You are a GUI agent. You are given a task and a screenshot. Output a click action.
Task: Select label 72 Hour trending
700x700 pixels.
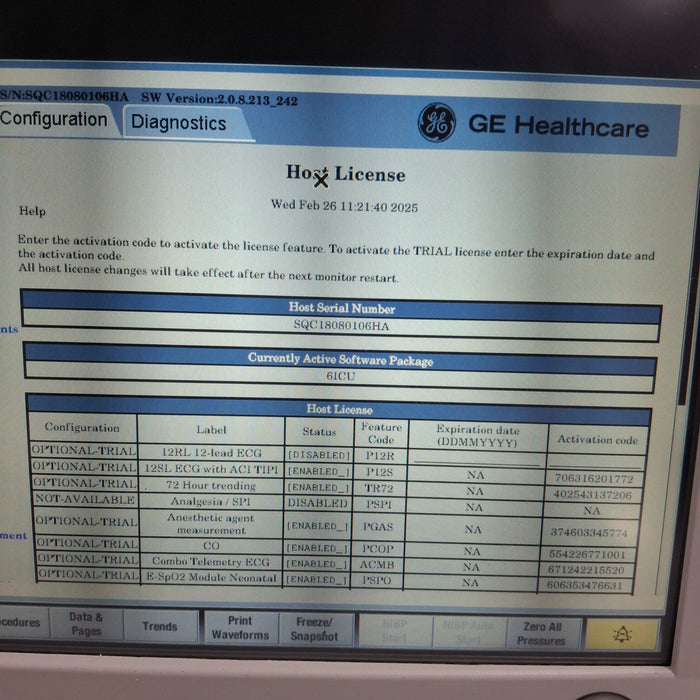tap(211, 485)
